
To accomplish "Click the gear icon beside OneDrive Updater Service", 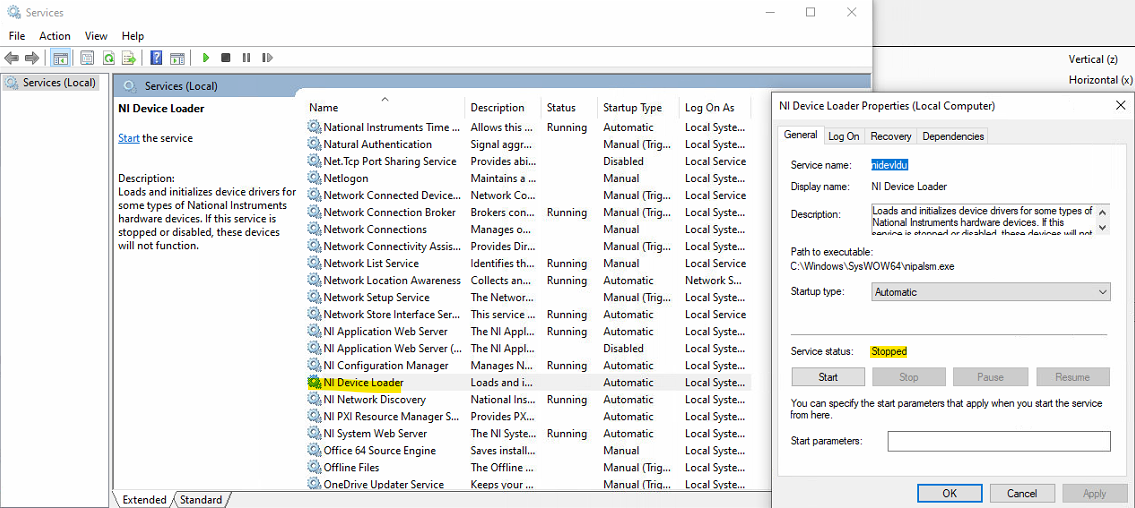I will pos(314,484).
